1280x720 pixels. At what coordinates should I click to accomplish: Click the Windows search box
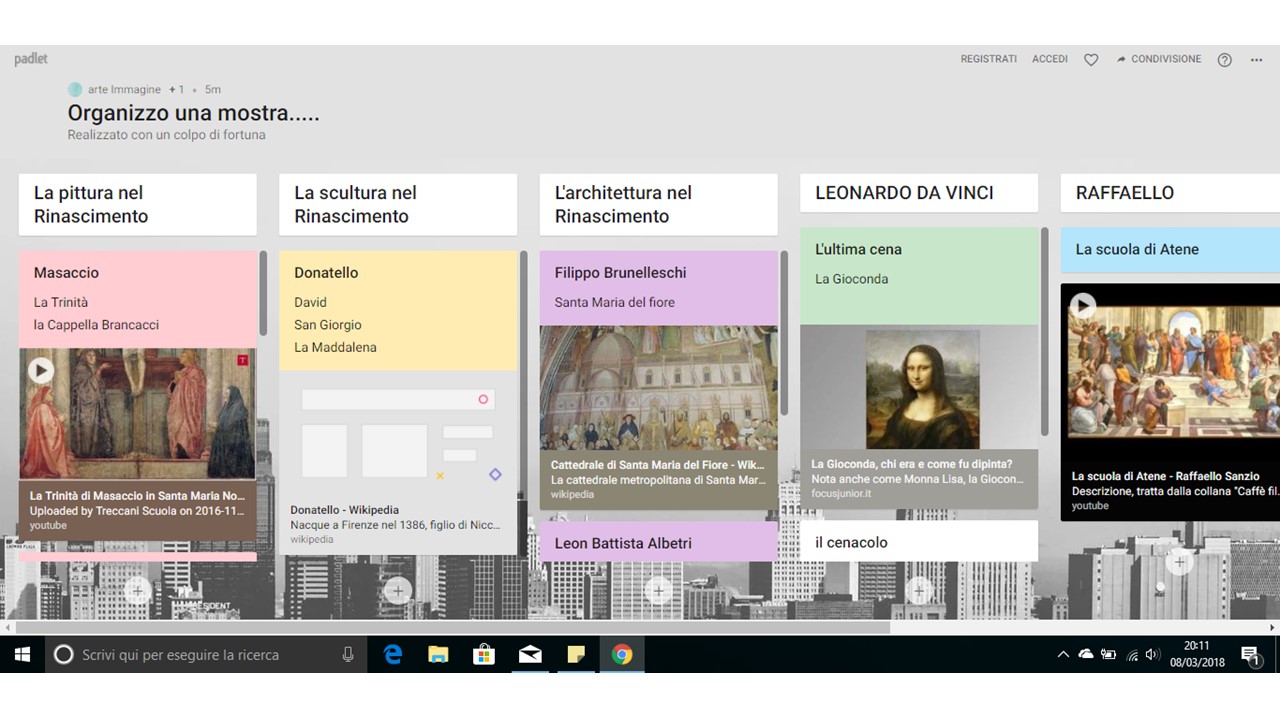click(x=207, y=655)
